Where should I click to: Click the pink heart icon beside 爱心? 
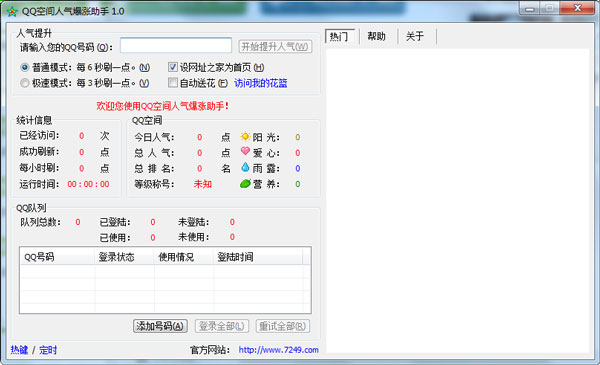point(245,151)
